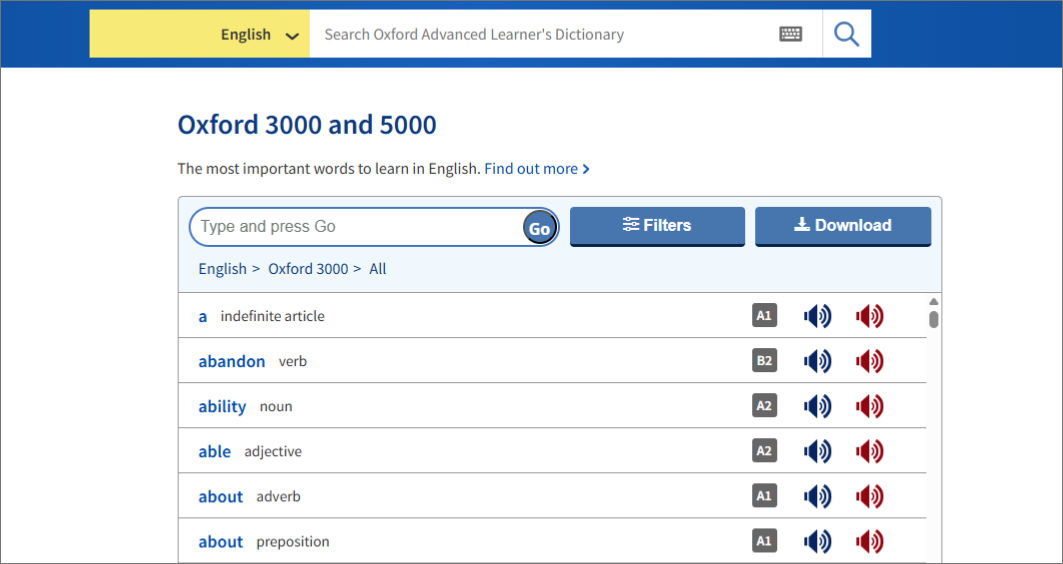
Task: Click 'indefinite article' text in first row
Action: pos(273,316)
